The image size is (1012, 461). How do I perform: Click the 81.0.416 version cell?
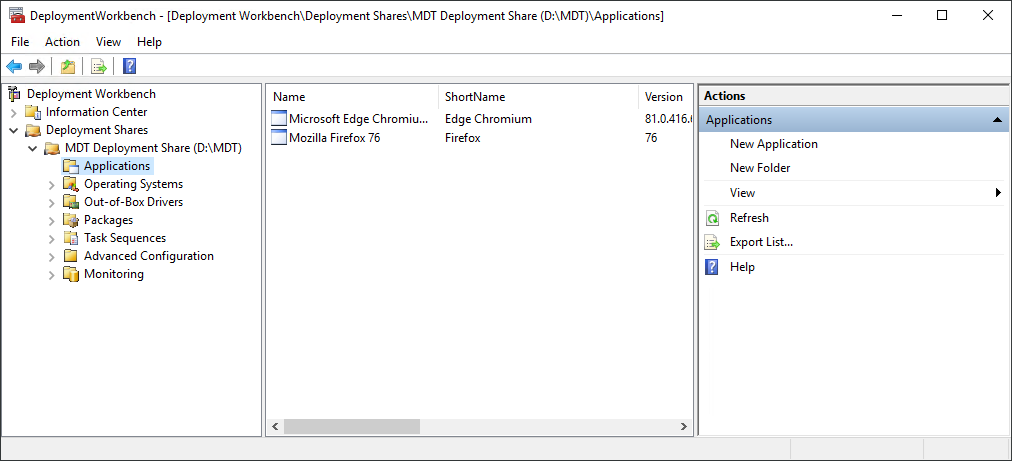click(669, 119)
